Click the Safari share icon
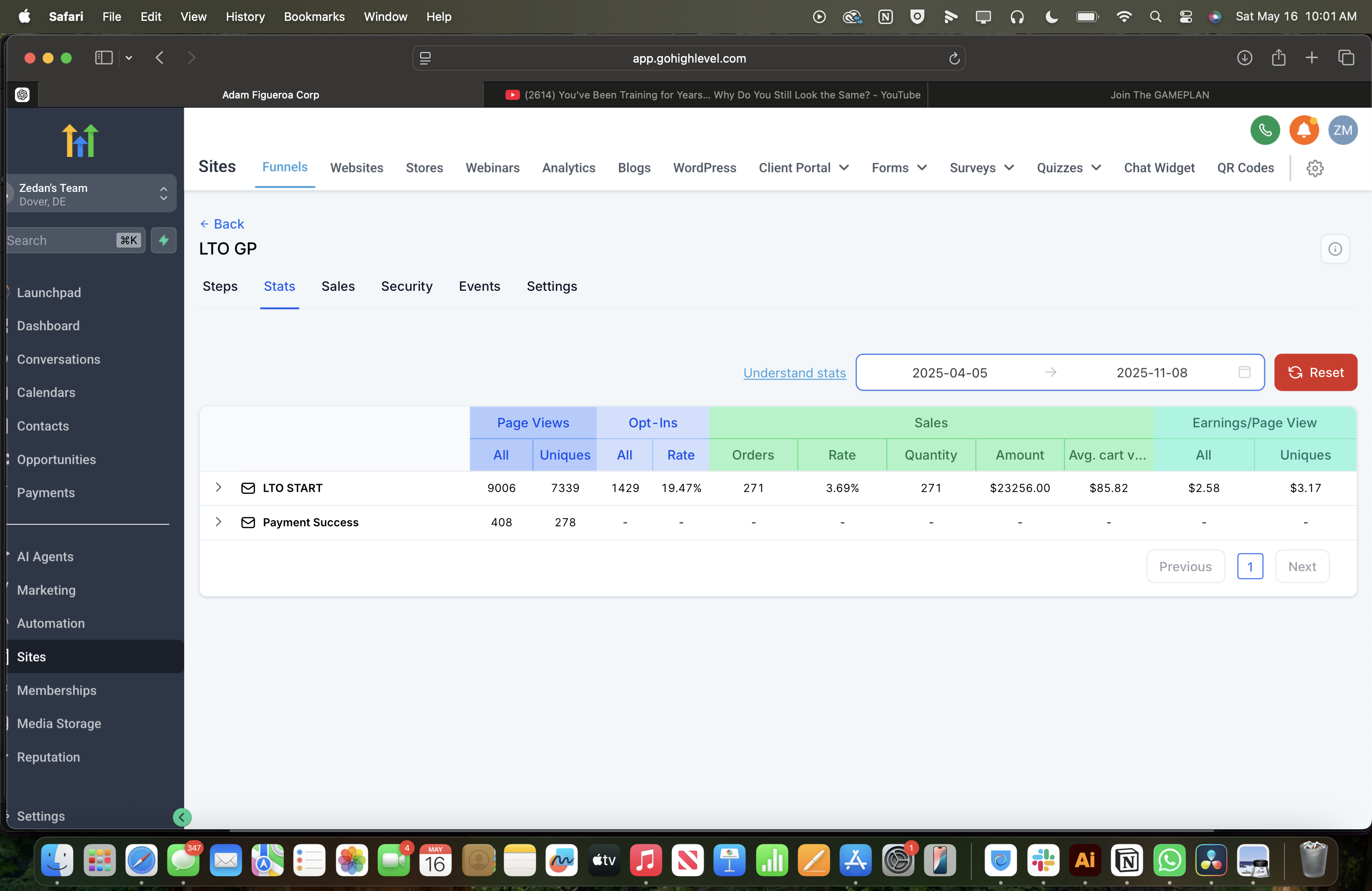Viewport: 1372px width, 891px height. [x=1279, y=58]
